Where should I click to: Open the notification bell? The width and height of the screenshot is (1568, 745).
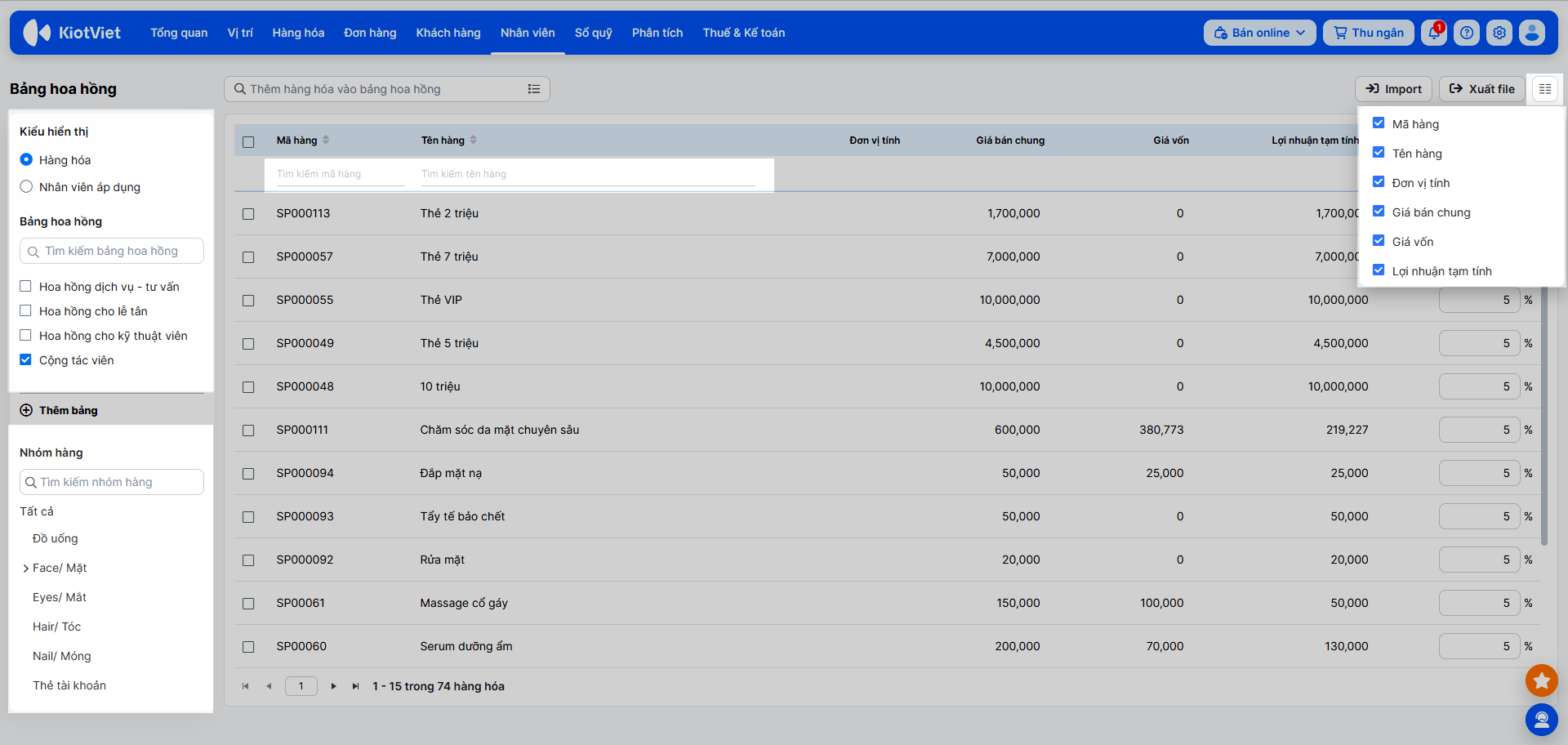[x=1433, y=33]
